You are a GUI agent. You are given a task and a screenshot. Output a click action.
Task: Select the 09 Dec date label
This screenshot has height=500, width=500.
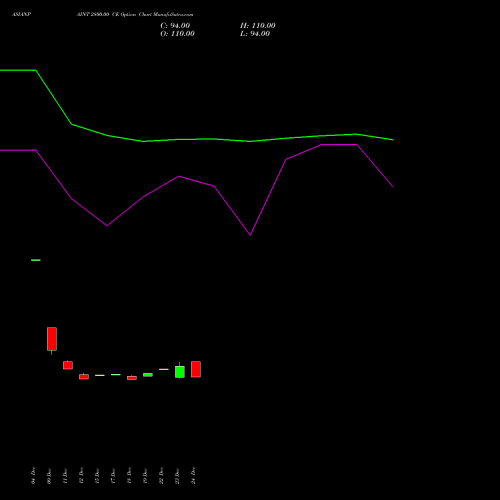[x=49, y=475]
